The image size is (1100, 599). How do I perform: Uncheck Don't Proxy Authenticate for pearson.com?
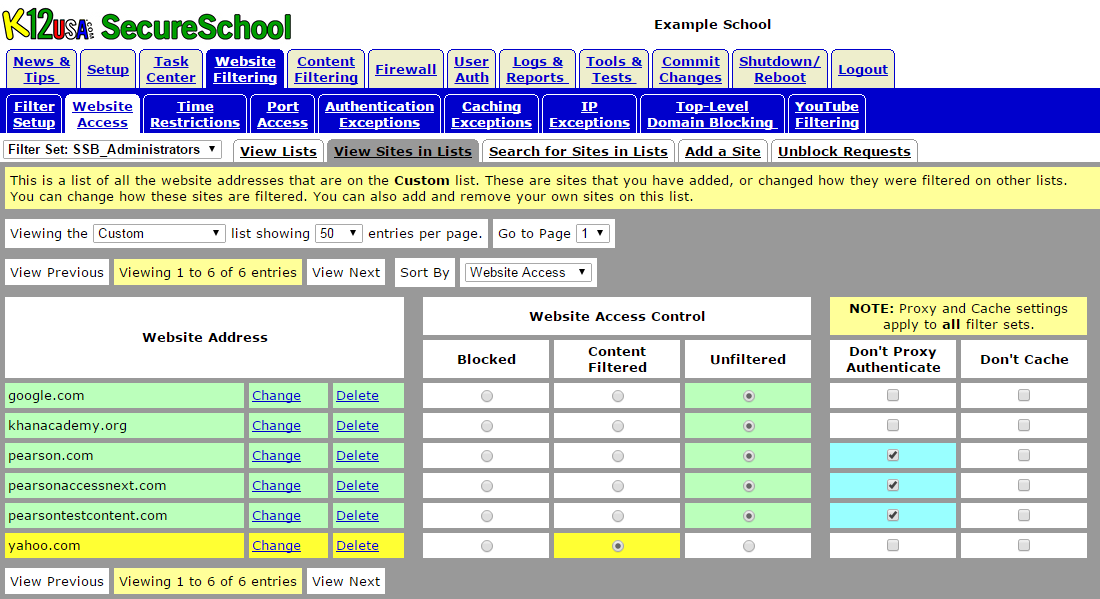tap(893, 455)
